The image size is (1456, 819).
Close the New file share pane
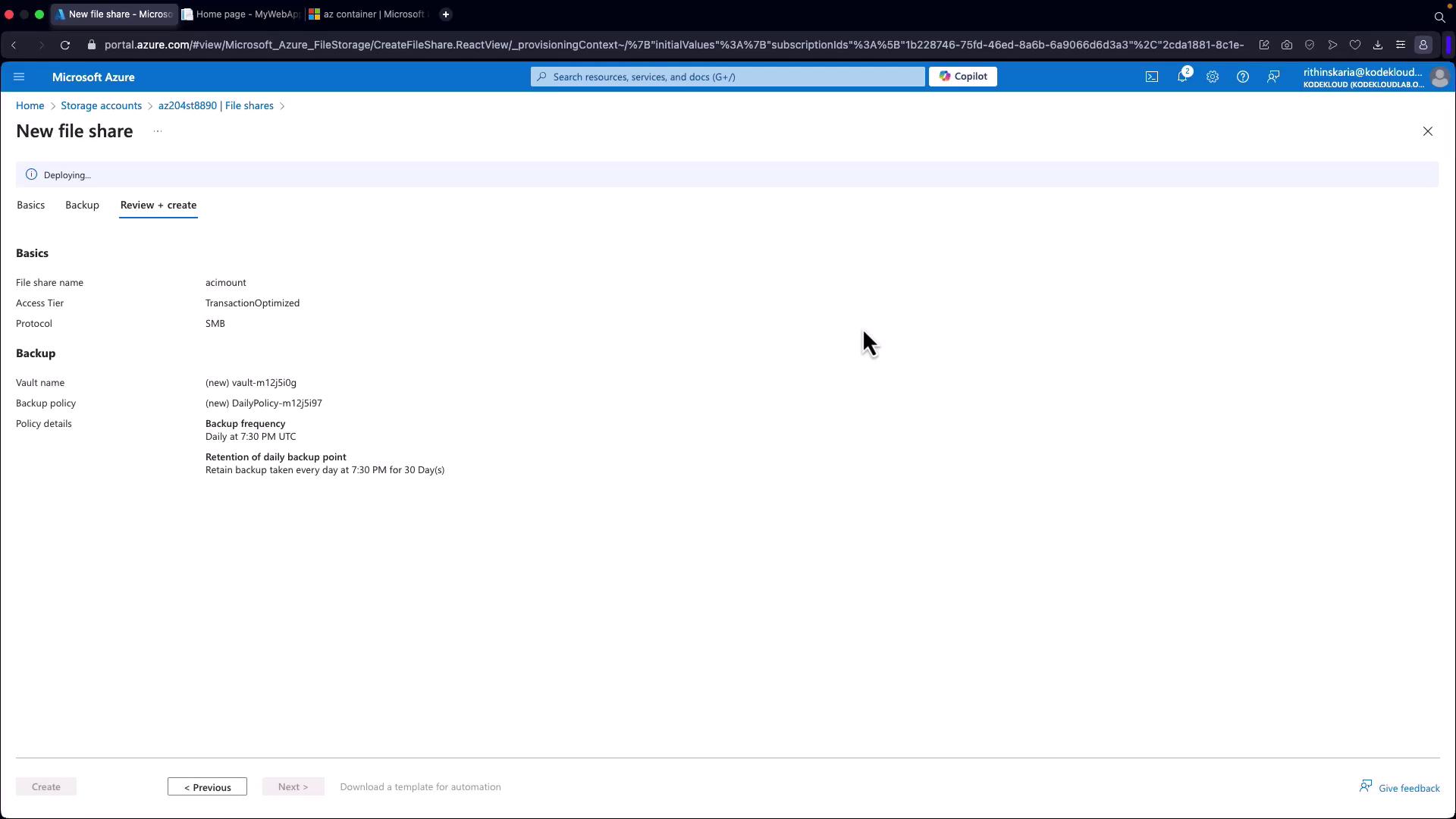click(x=1427, y=131)
